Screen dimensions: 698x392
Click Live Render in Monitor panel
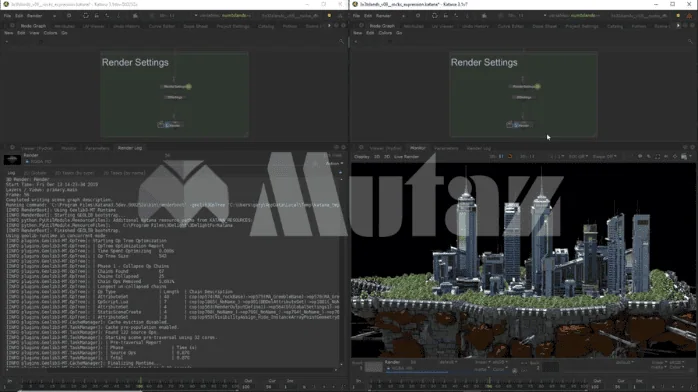406,157
